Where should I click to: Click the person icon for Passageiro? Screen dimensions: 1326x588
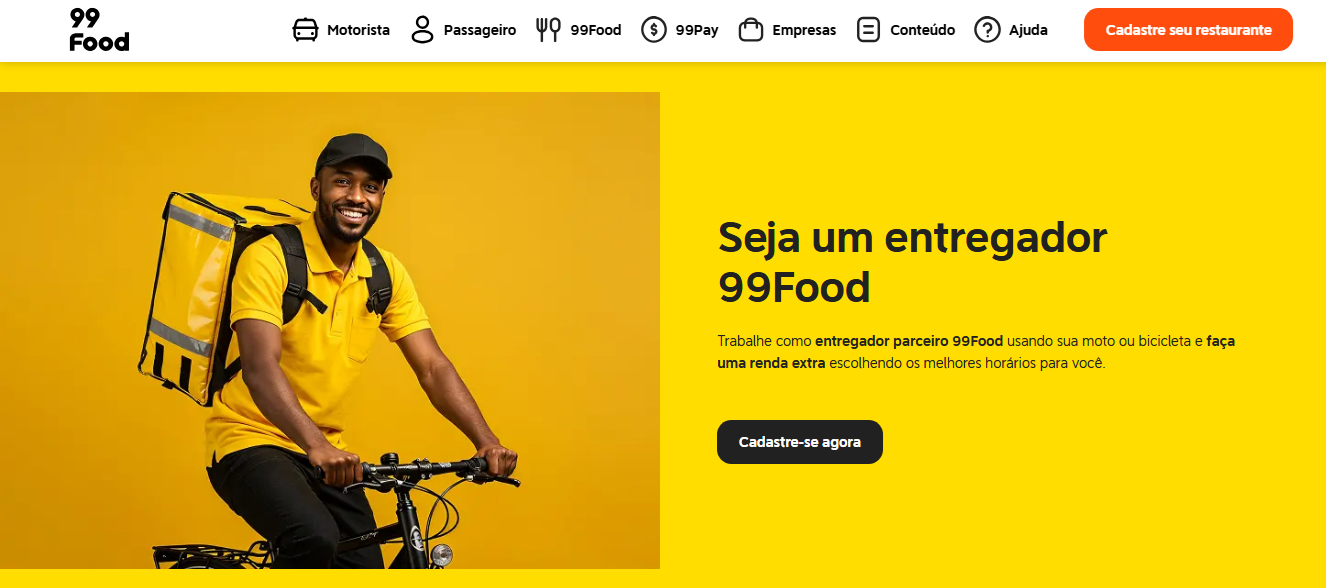click(423, 30)
